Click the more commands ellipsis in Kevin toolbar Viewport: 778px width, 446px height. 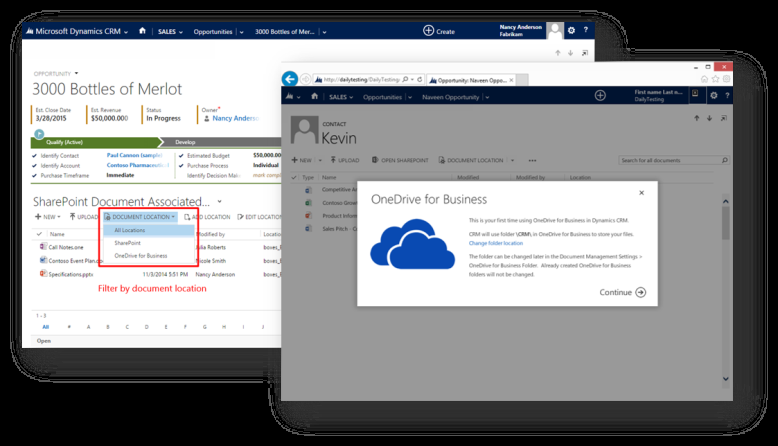point(532,161)
